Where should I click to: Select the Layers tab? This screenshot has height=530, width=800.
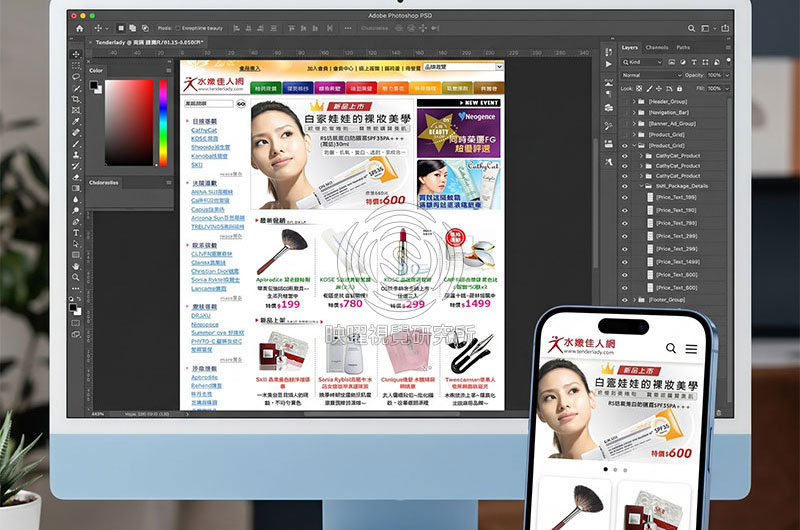tap(630, 47)
